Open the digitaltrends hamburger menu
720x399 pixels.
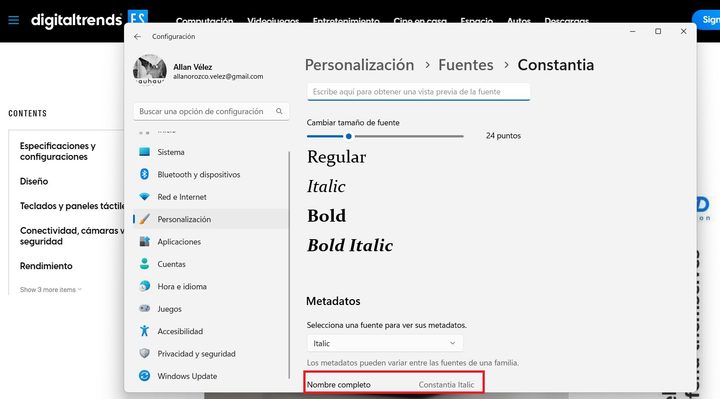(14, 20)
